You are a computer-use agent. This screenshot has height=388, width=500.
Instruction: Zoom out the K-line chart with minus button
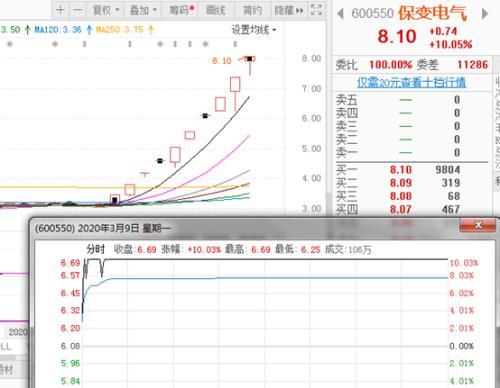click(x=77, y=10)
